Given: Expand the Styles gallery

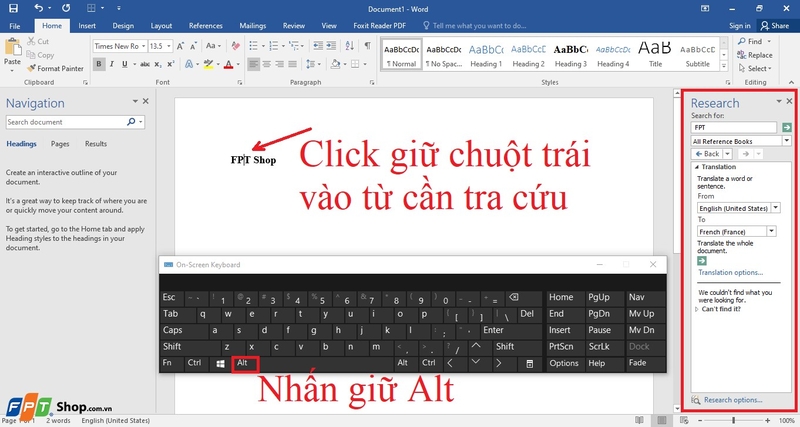Looking at the screenshot, I should point(723,66).
